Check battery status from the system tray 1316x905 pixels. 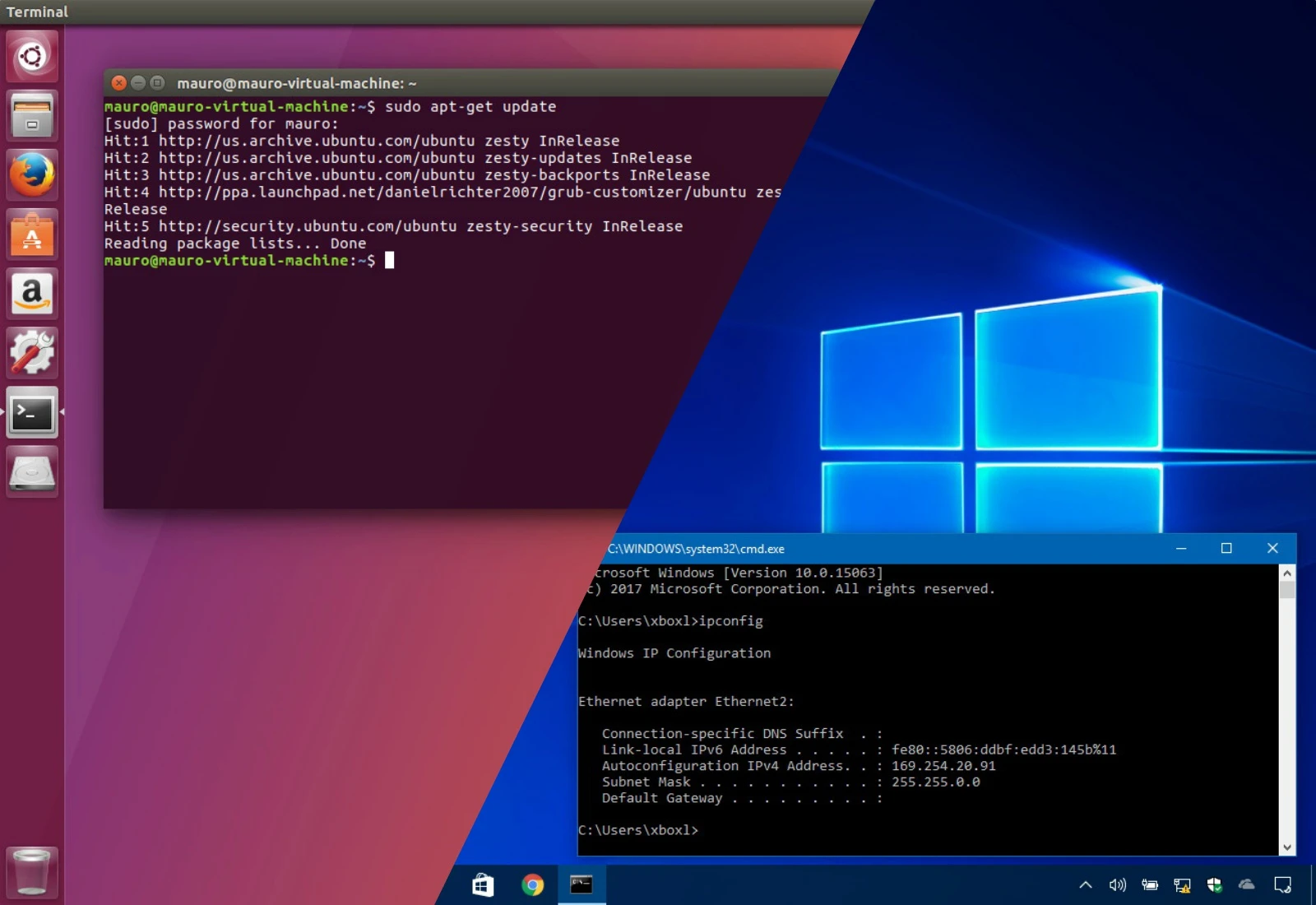pos(1149,885)
